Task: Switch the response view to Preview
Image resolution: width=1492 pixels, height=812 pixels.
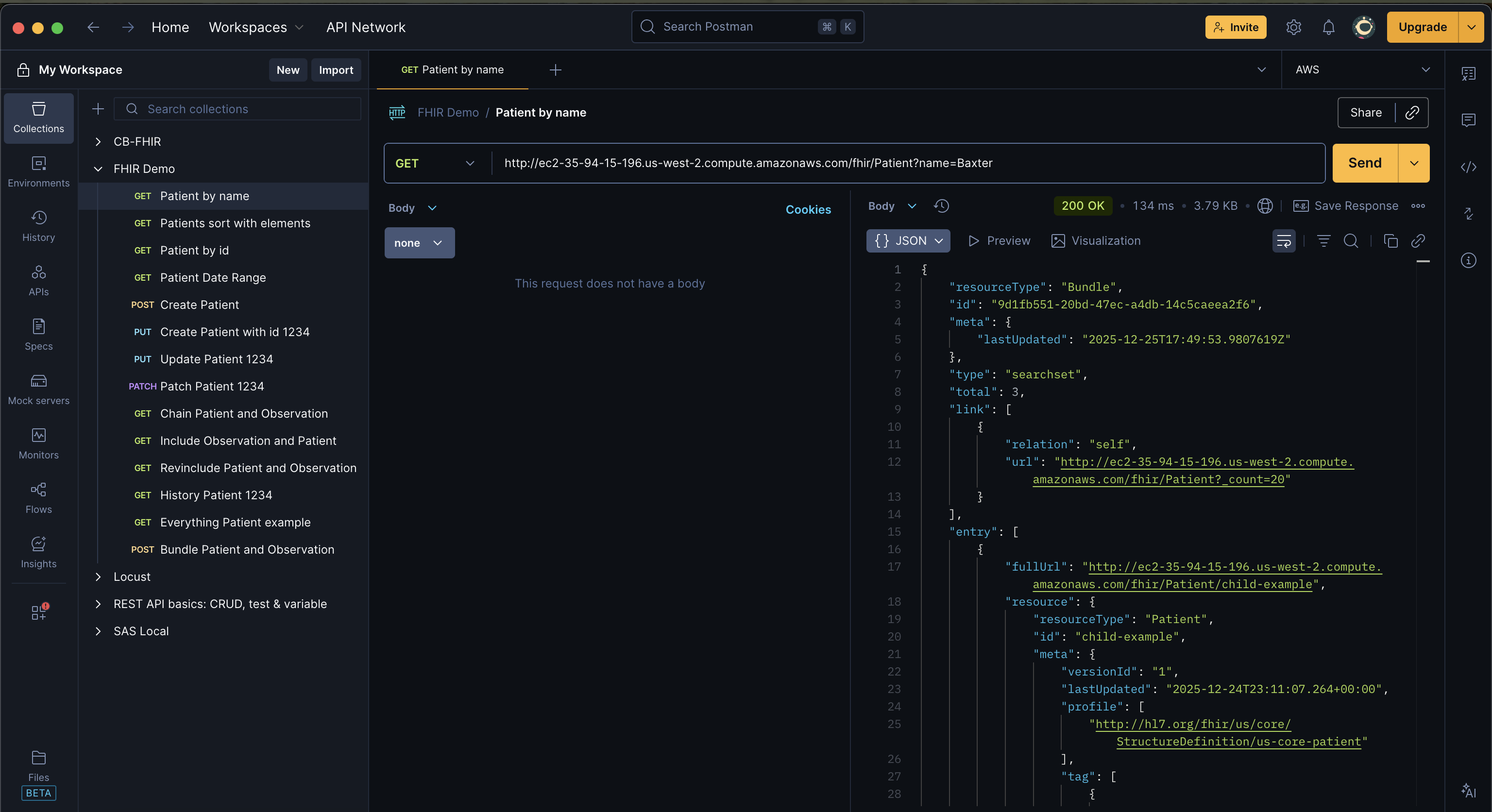Action: [x=999, y=241]
